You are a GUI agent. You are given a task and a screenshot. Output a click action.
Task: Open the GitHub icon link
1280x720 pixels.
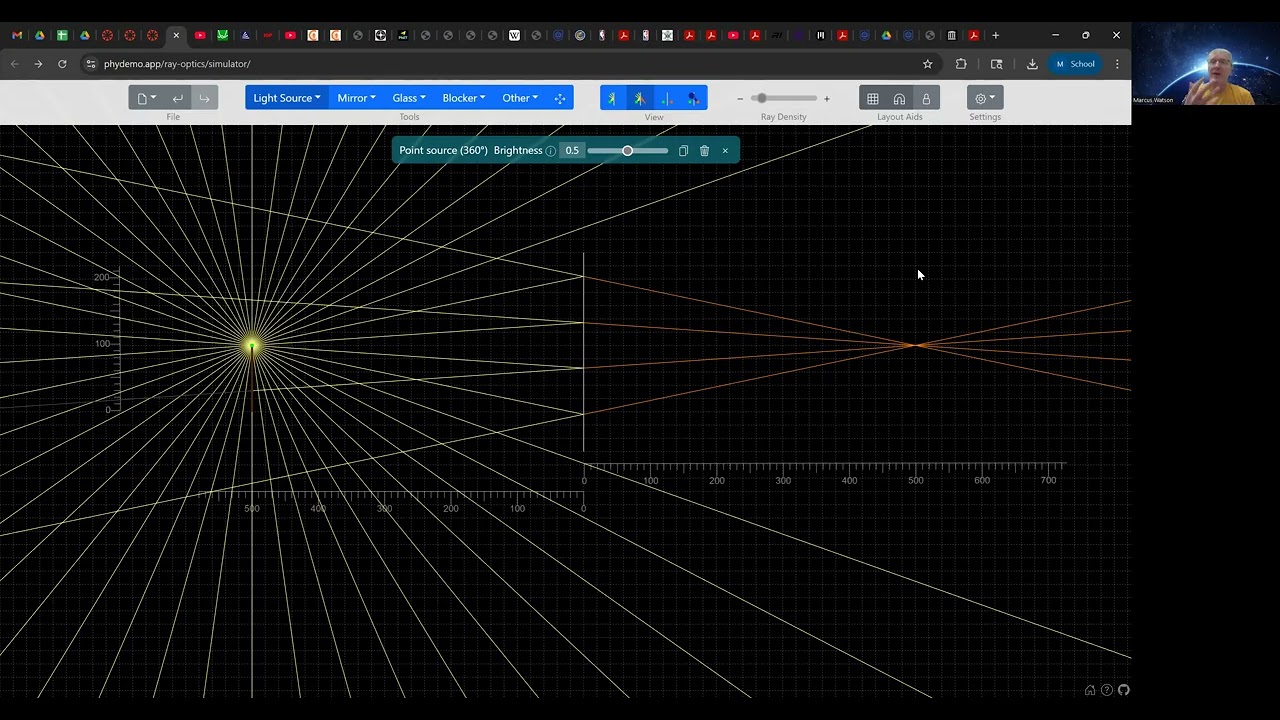pos(1124,690)
